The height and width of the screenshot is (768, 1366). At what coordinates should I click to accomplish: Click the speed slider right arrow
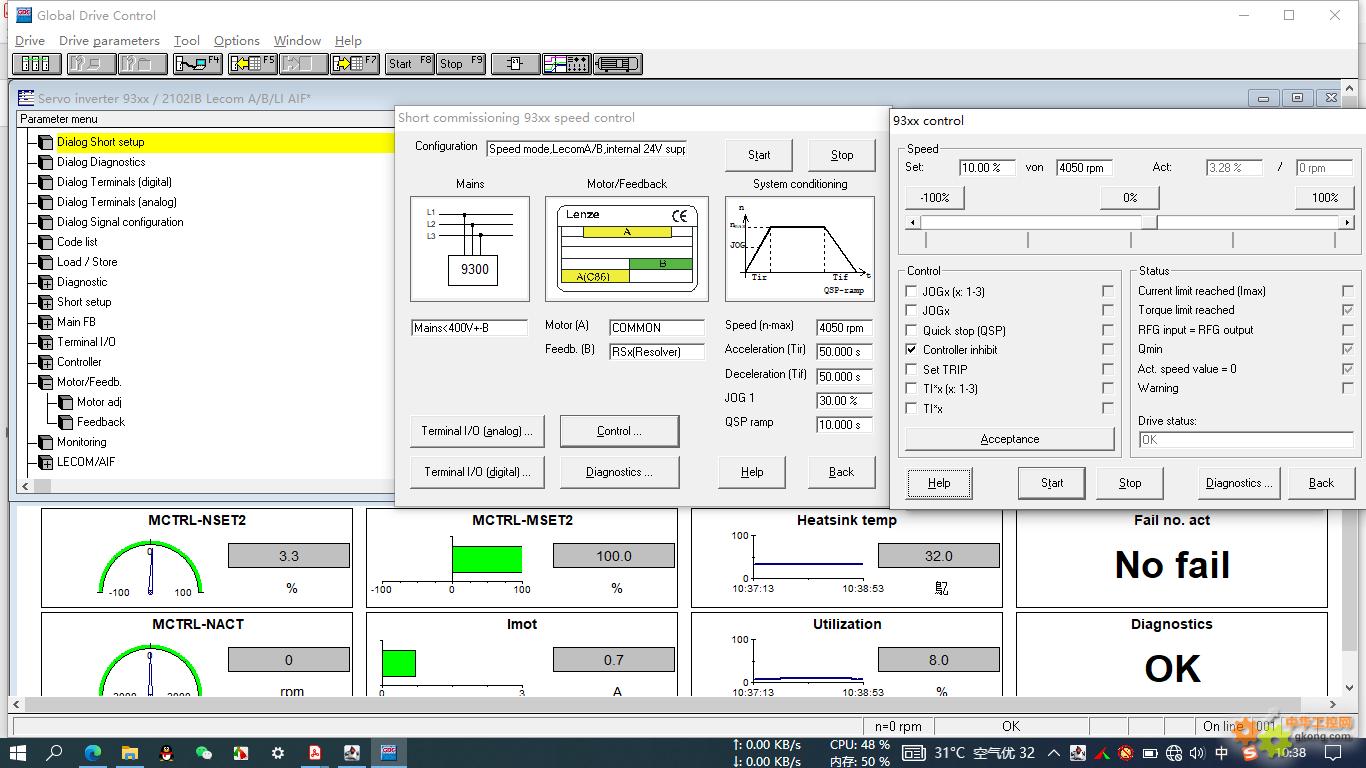1347,222
